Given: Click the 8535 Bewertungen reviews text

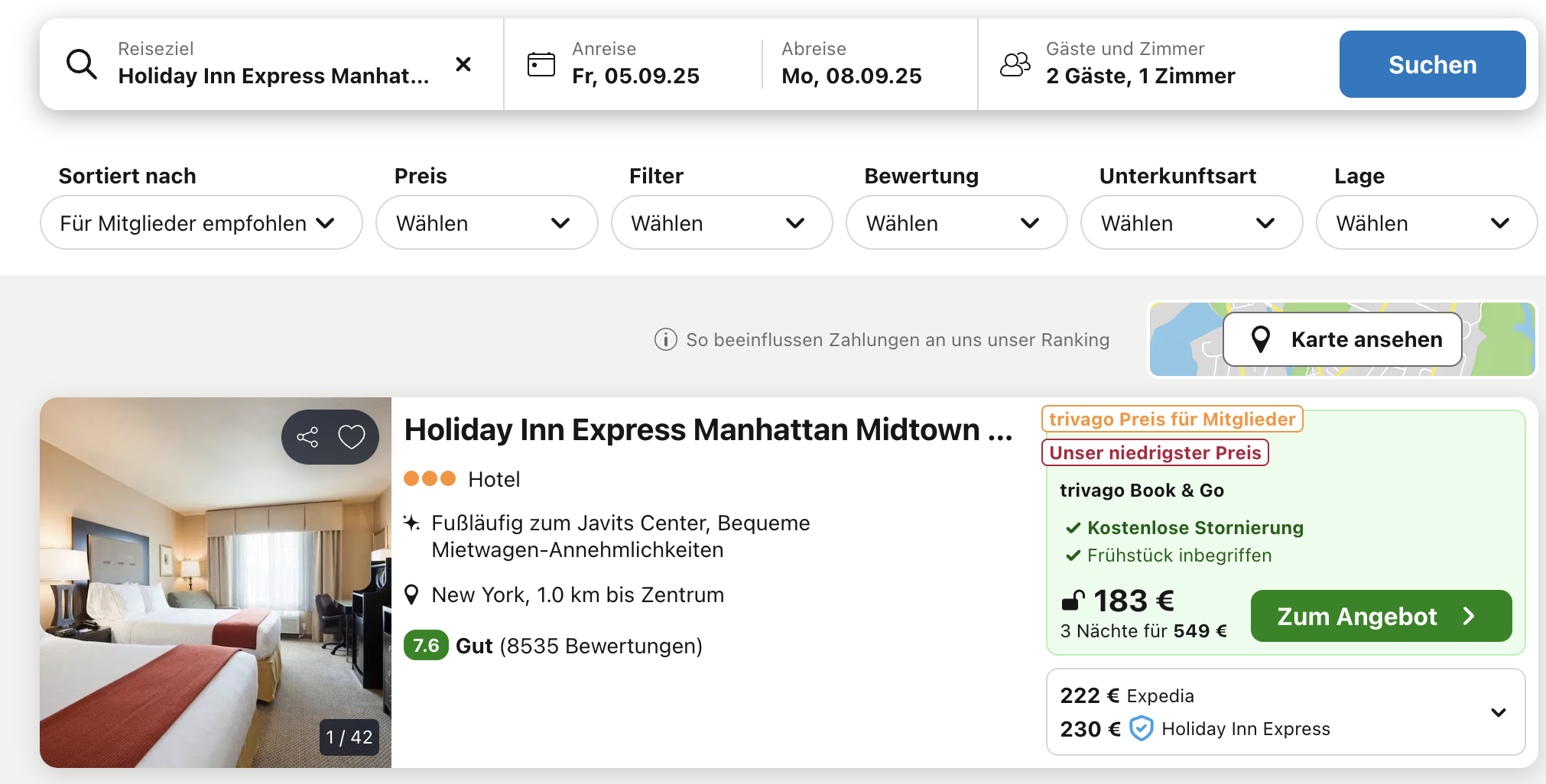Looking at the screenshot, I should [x=601, y=646].
